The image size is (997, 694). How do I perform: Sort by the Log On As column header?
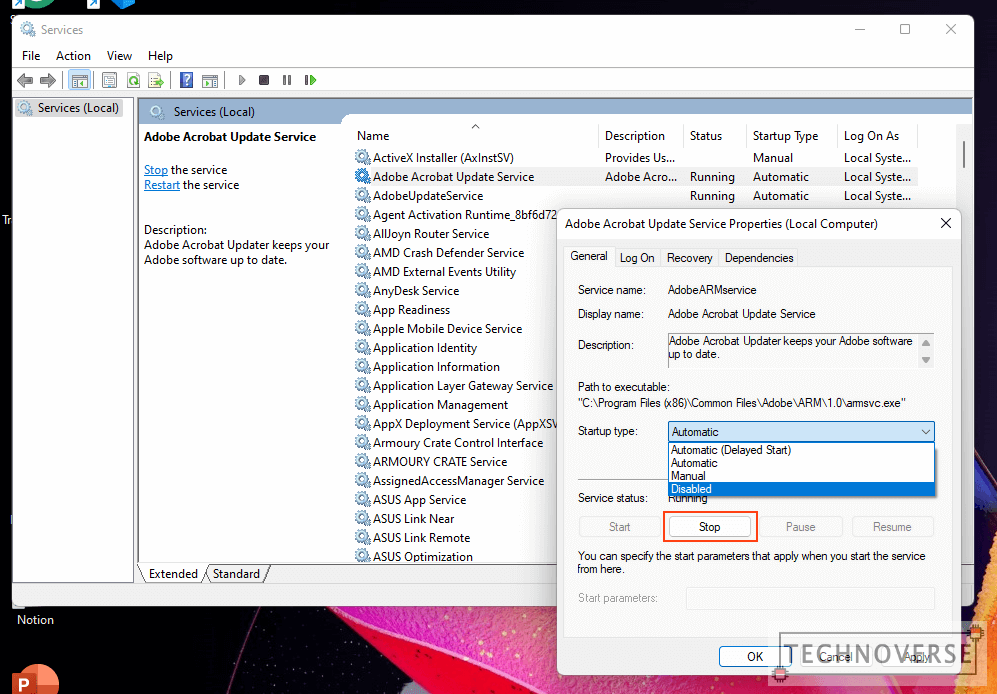pos(877,135)
